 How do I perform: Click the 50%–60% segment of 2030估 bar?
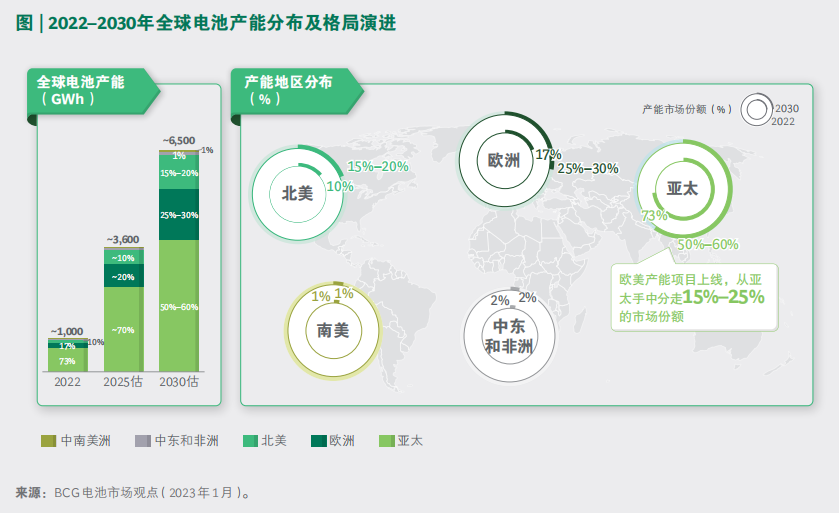[x=179, y=306]
